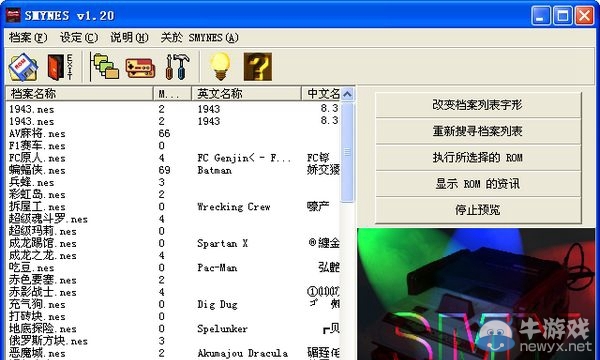Open the 档案(F) menu
Image resolution: width=600 pixels, height=360 pixels.
tap(28, 37)
